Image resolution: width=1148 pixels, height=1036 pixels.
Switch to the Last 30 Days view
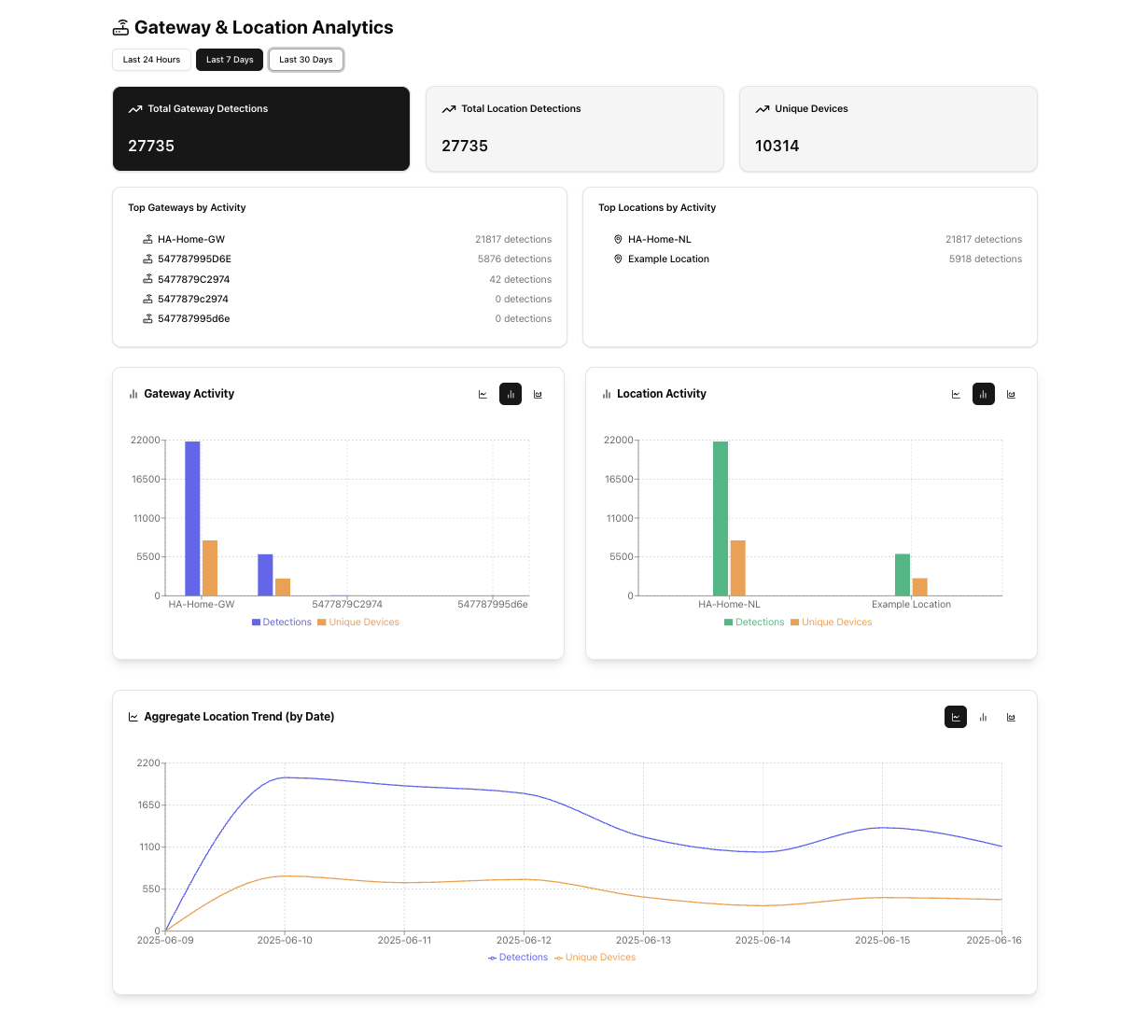(x=305, y=59)
